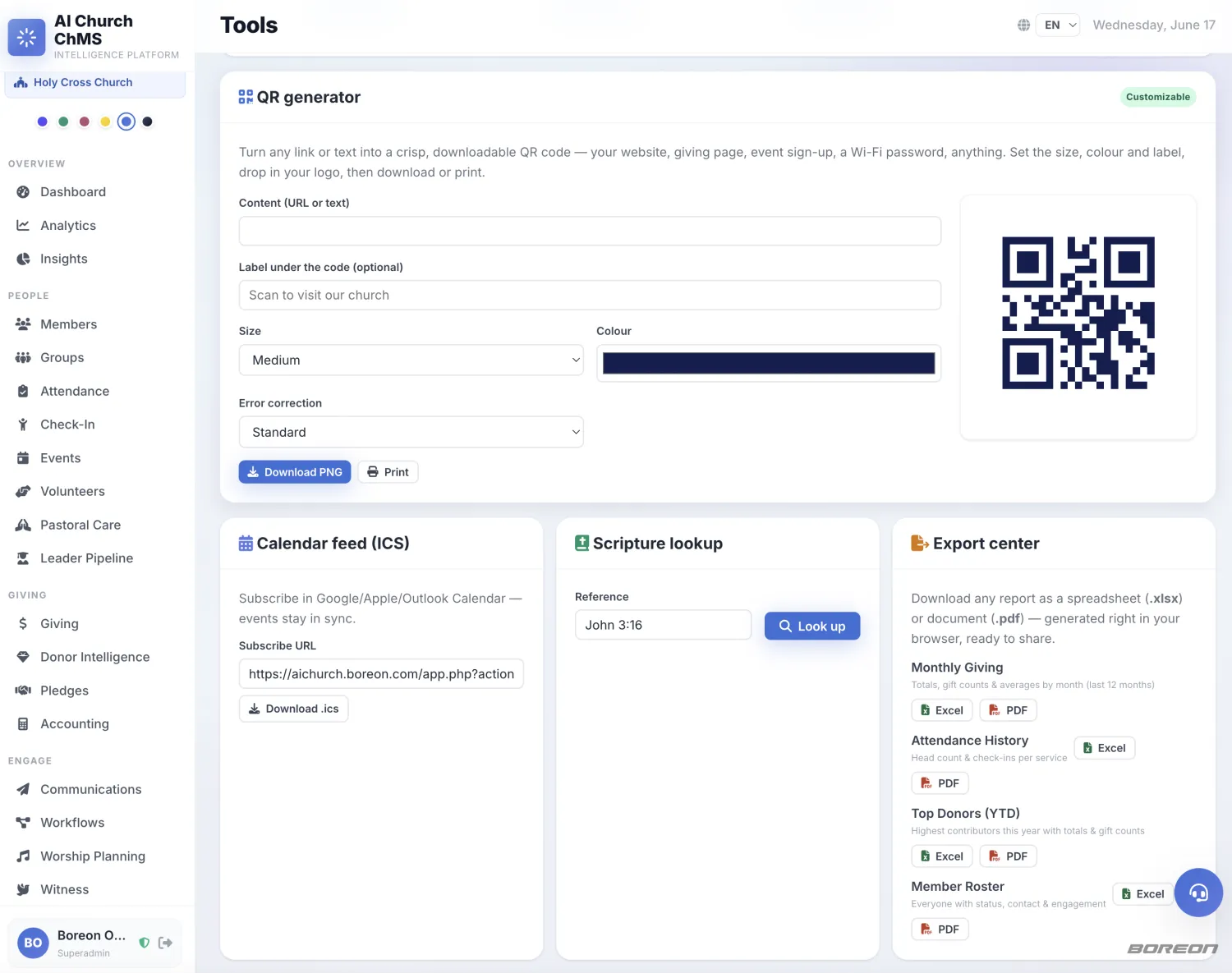1232x973 pixels.
Task: Open the Boreon user profile avatar
Action: (33, 943)
